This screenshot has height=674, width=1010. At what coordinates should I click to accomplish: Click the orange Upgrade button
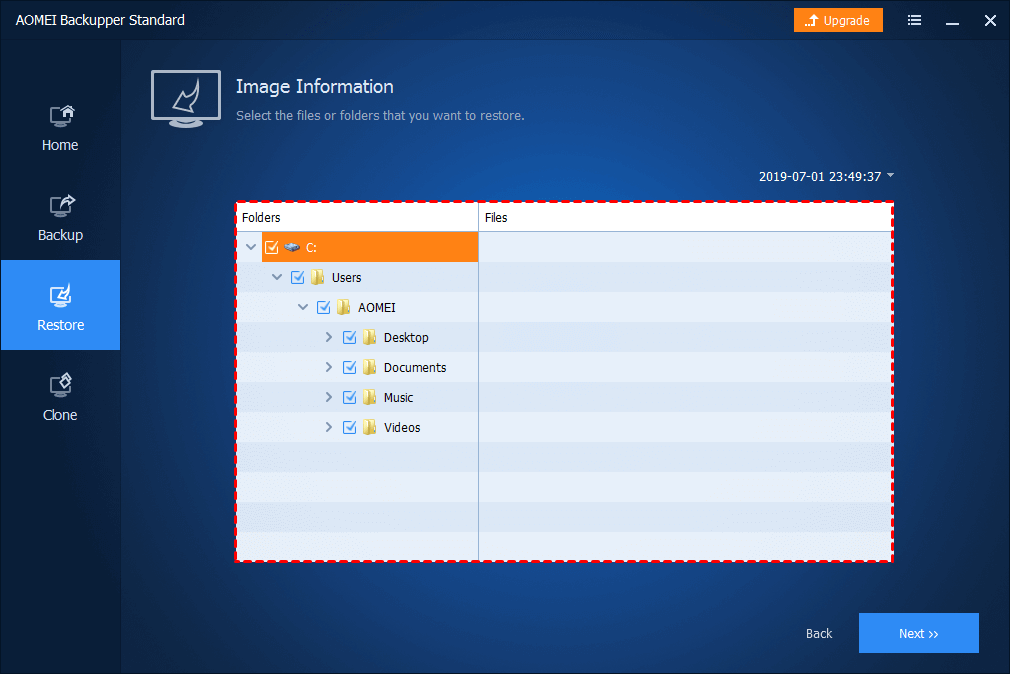click(838, 20)
